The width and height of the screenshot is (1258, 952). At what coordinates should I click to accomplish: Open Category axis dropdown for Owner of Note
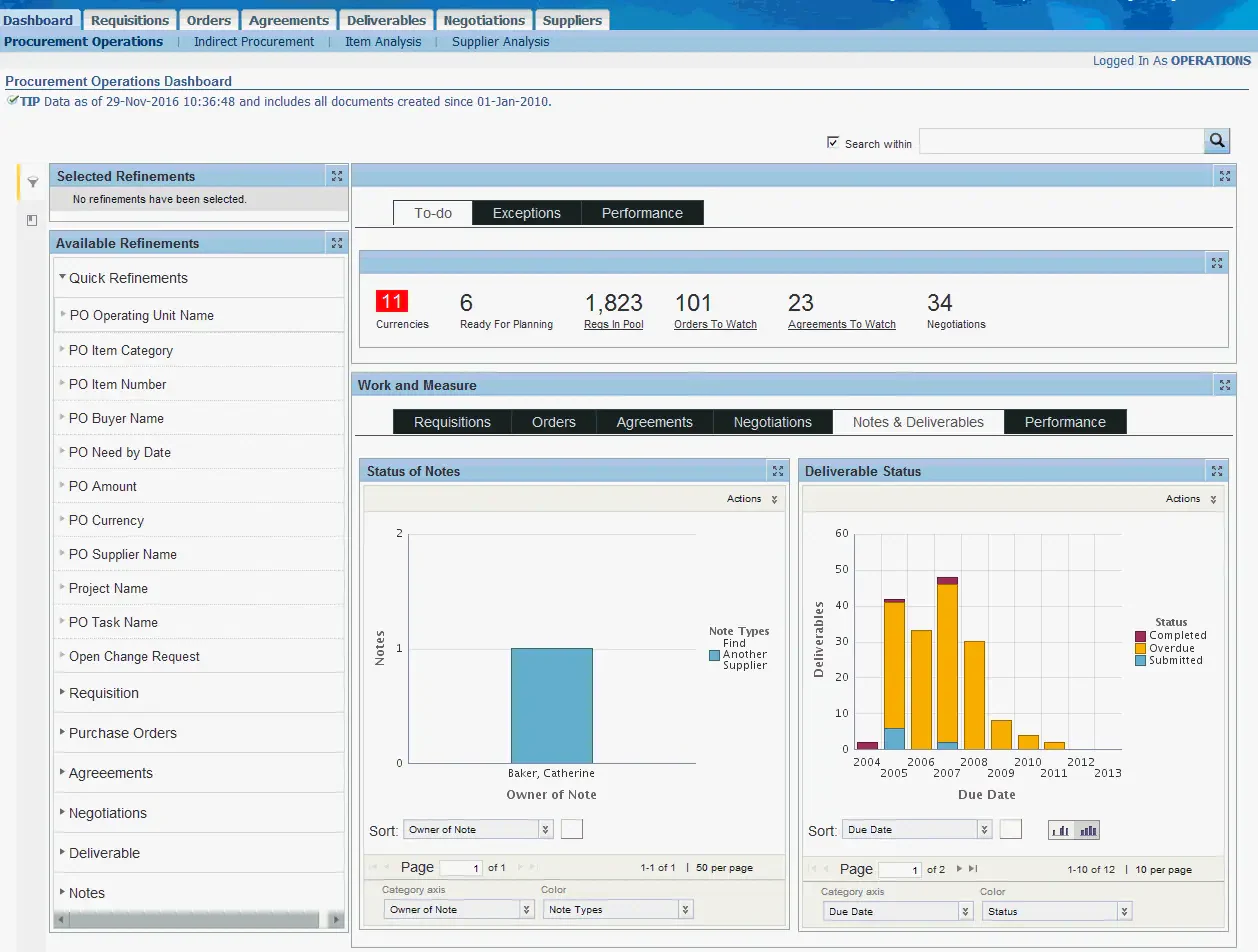point(459,909)
